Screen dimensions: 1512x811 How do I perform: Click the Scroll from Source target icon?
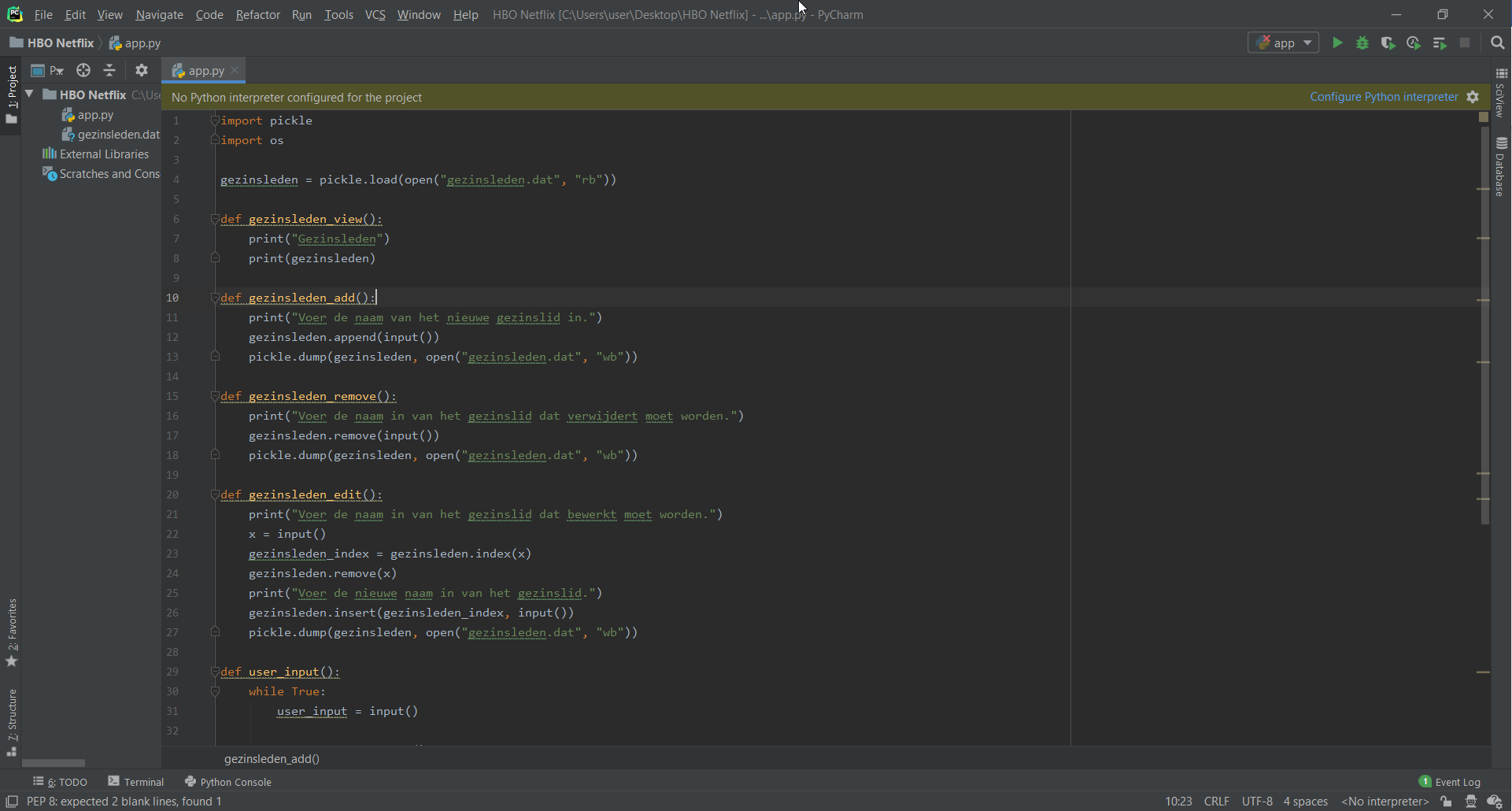(x=83, y=71)
